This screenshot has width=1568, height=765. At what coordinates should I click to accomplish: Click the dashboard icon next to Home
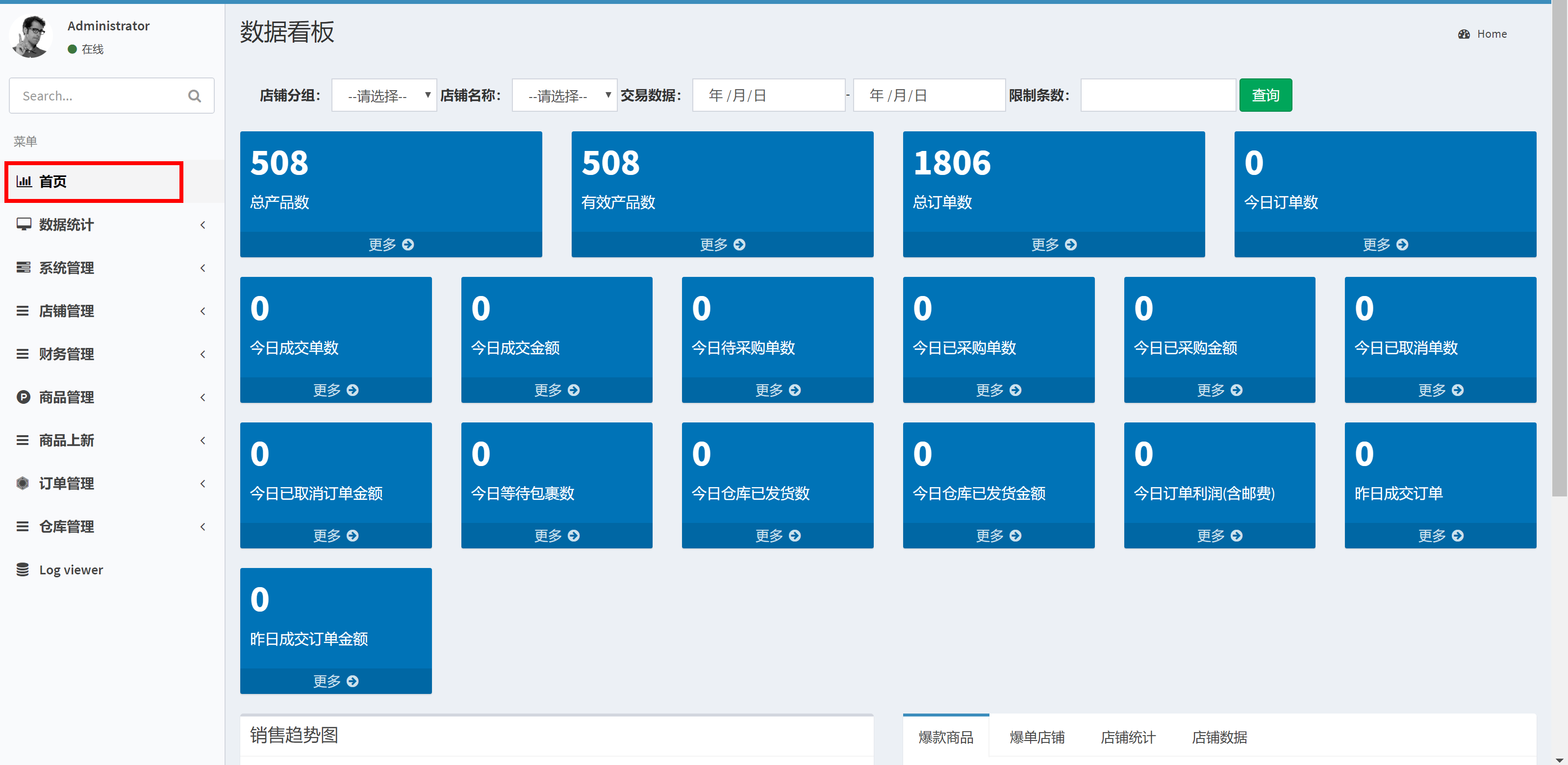[x=1464, y=34]
